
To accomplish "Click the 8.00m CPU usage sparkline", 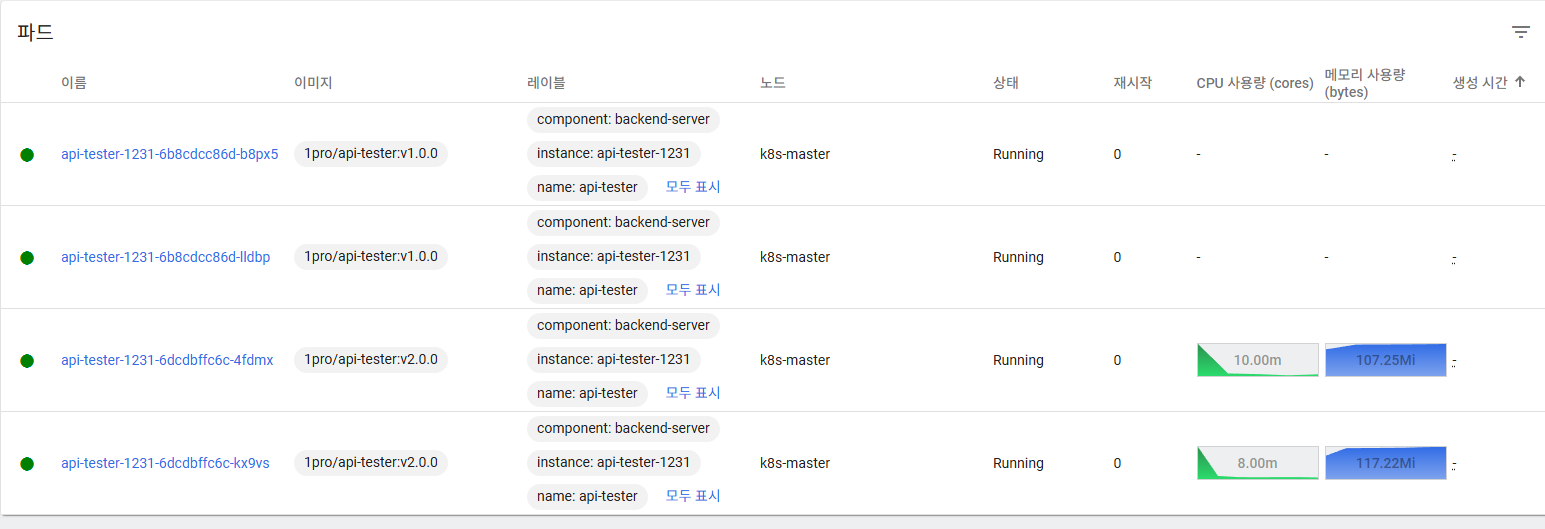I will 1257,463.
